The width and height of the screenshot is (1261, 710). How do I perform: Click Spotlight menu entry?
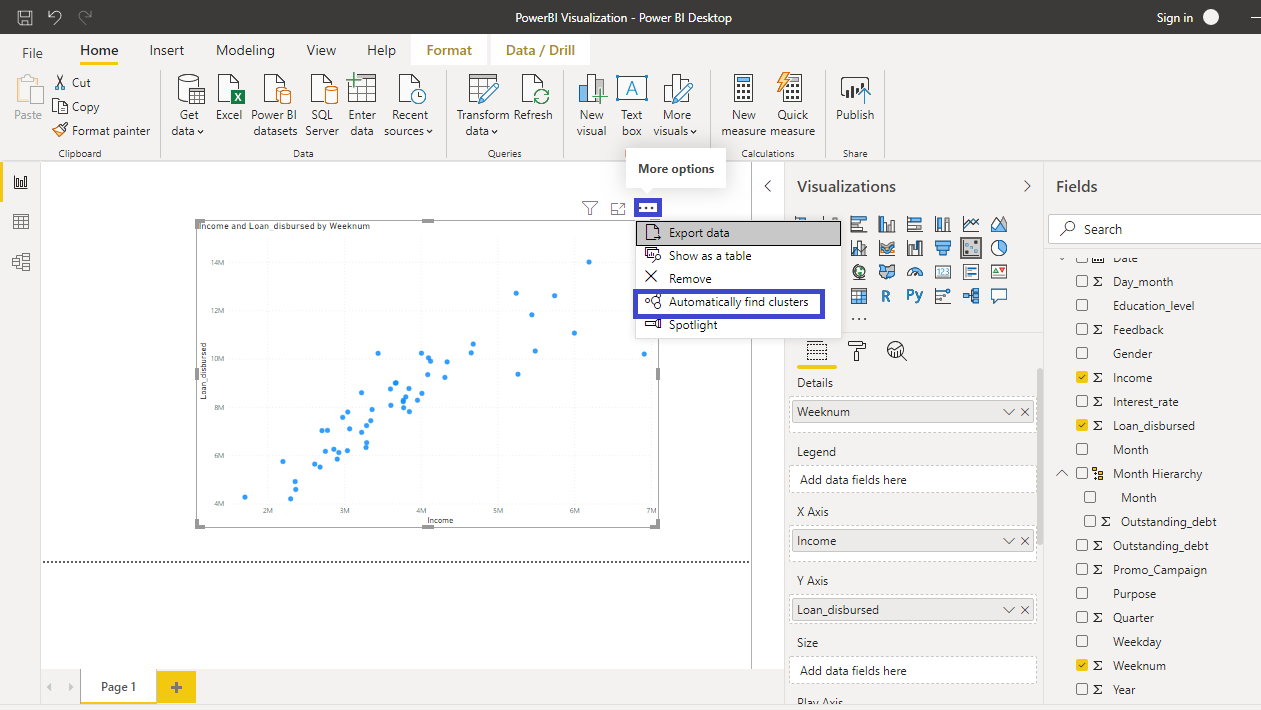[x=738, y=325]
